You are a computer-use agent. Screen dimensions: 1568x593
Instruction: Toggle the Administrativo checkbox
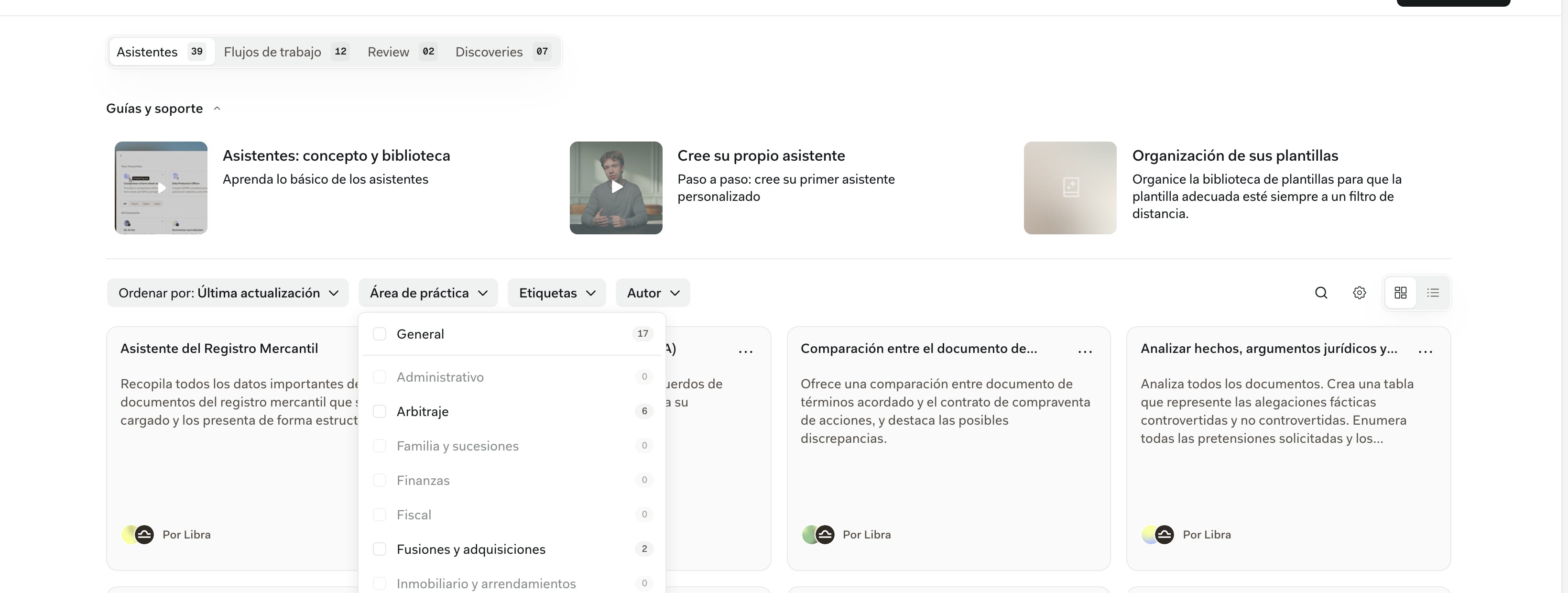[x=379, y=377]
